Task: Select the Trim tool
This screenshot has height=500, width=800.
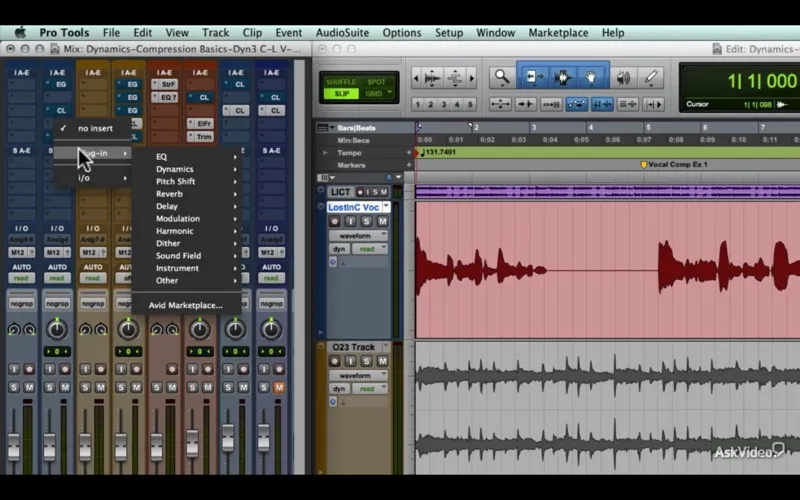Action: (x=533, y=78)
